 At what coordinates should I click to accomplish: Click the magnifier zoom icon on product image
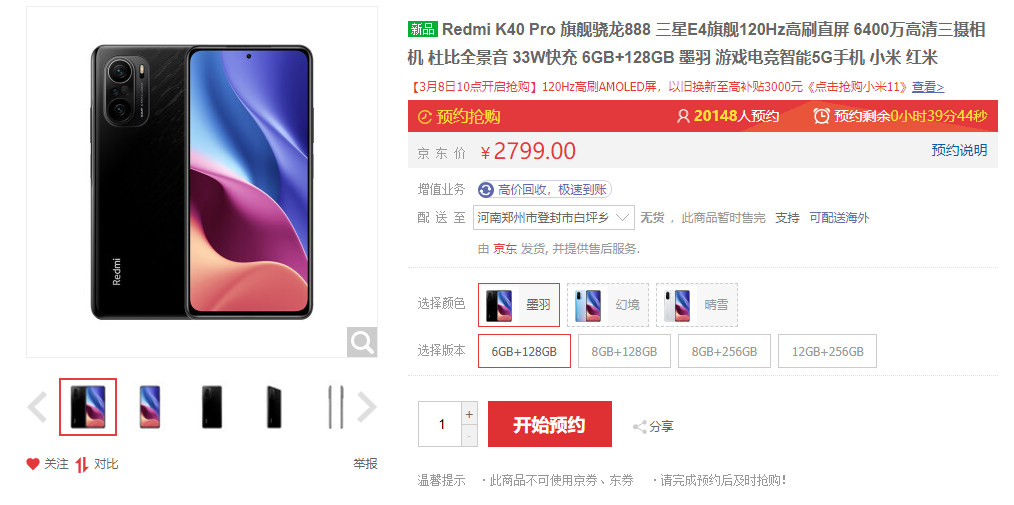(361, 341)
